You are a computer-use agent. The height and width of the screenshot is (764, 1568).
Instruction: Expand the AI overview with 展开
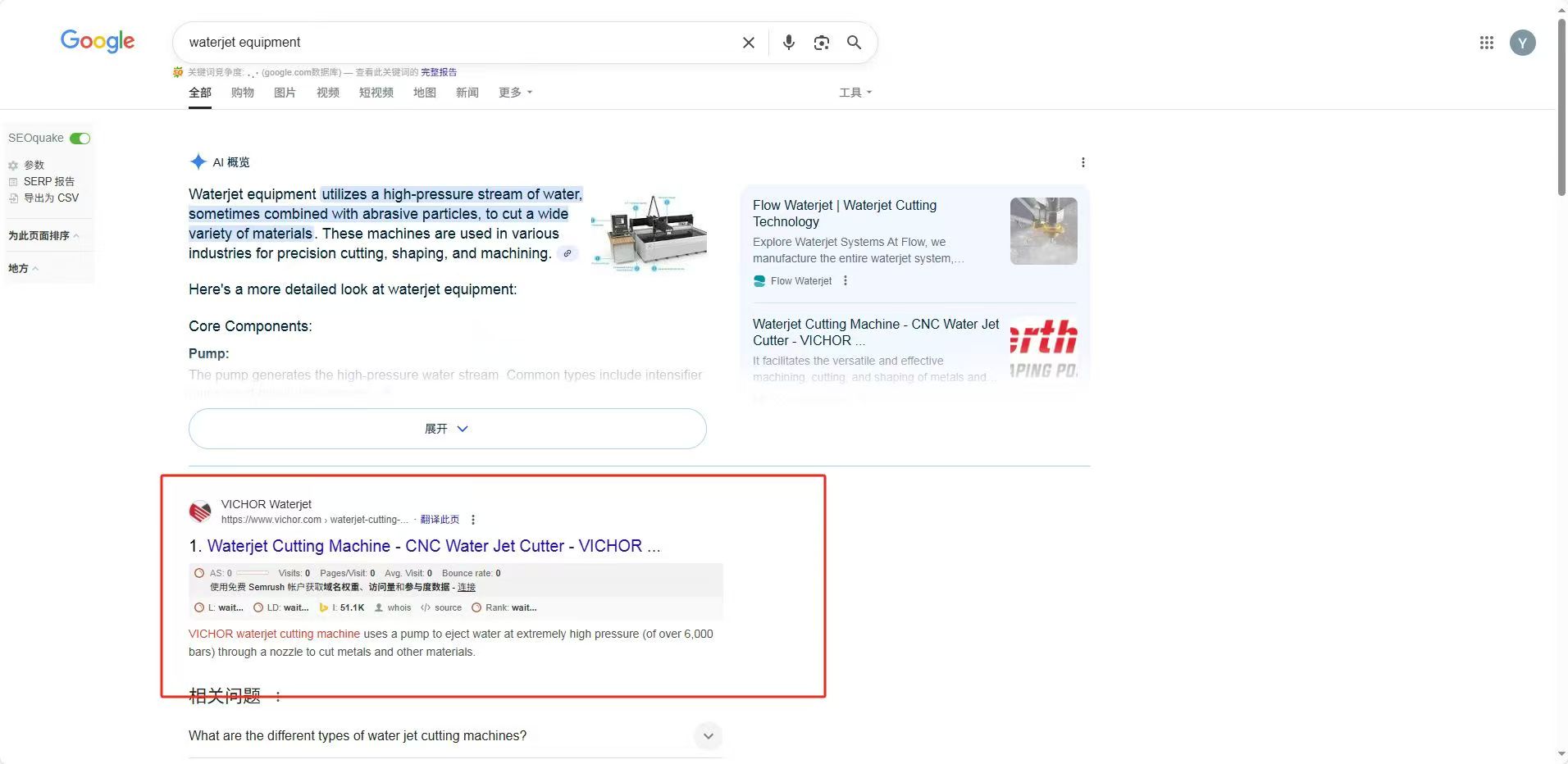tap(447, 429)
